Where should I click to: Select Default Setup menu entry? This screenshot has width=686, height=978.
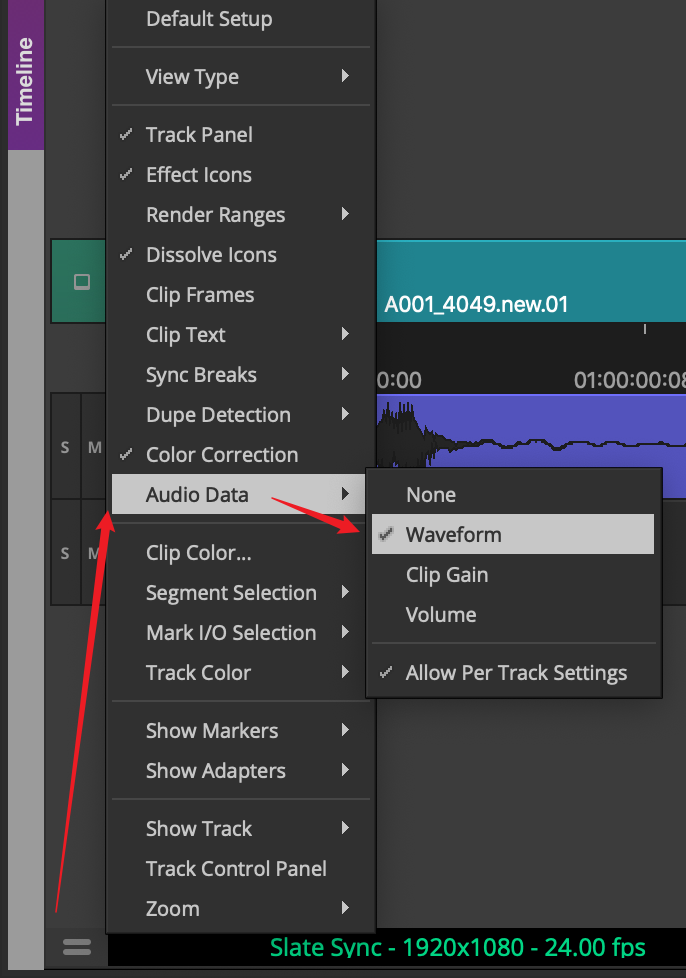(x=209, y=19)
